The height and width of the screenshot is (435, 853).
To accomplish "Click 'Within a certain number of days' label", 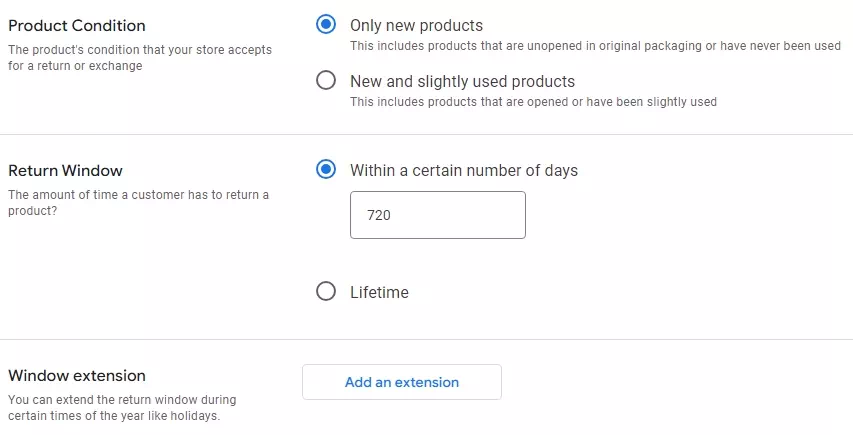I will [464, 170].
